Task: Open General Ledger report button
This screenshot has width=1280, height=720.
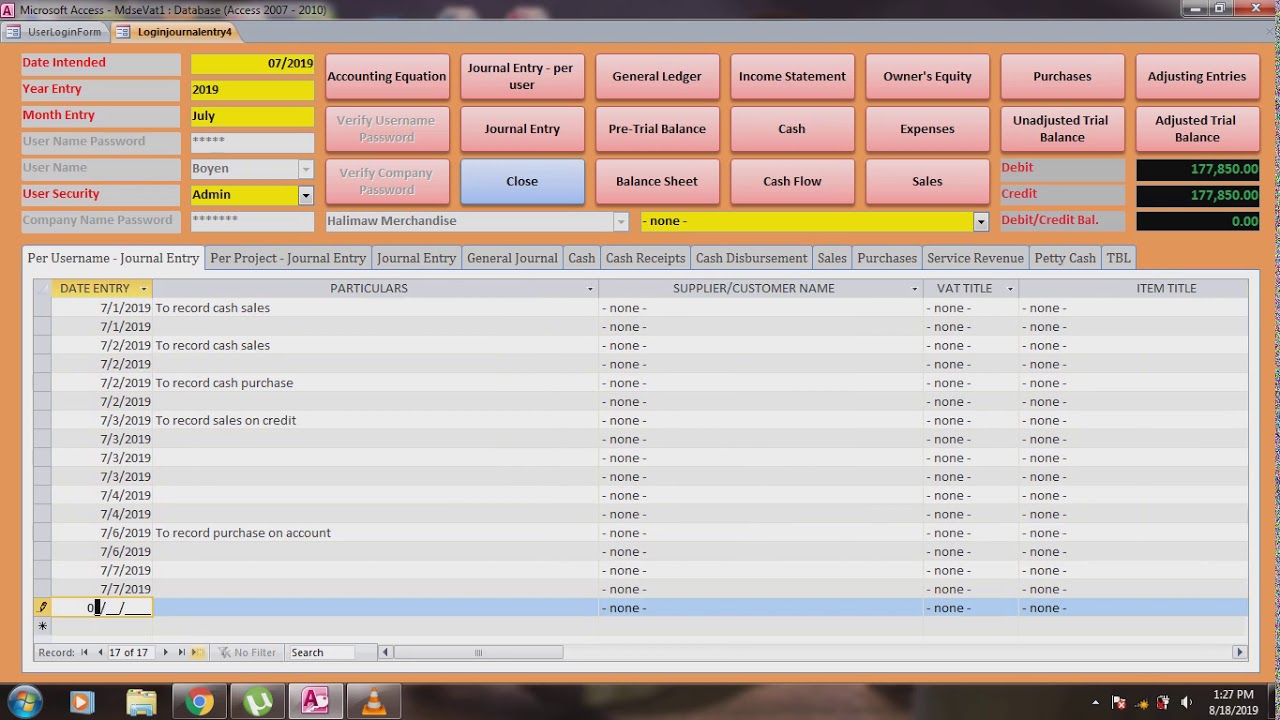Action: coord(657,77)
